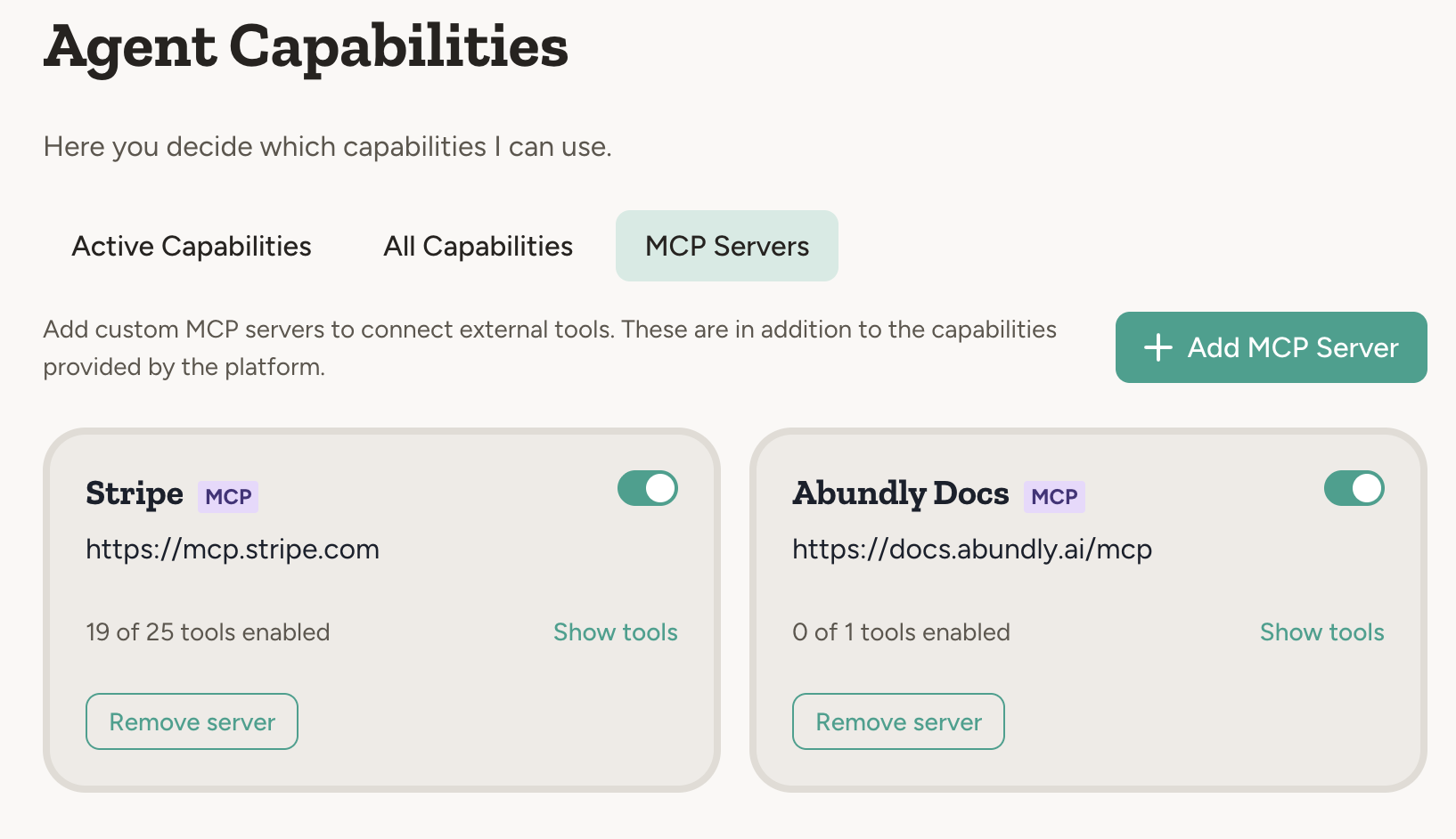Image resolution: width=1456 pixels, height=839 pixels.
Task: Click the MCP badge beside Abundly Docs
Action: (x=1054, y=496)
